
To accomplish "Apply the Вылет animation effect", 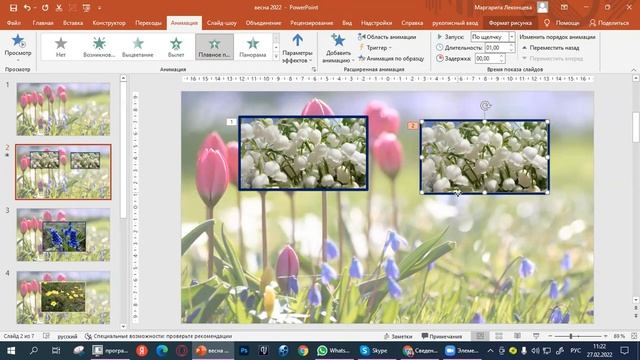I will point(176,47).
